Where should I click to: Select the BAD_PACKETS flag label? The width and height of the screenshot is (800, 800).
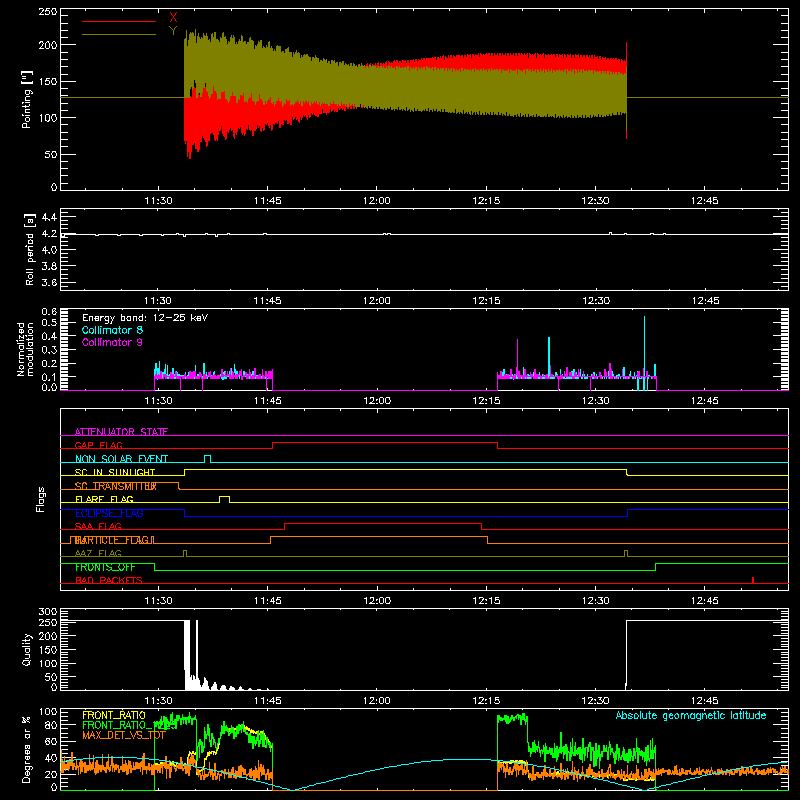(109, 580)
